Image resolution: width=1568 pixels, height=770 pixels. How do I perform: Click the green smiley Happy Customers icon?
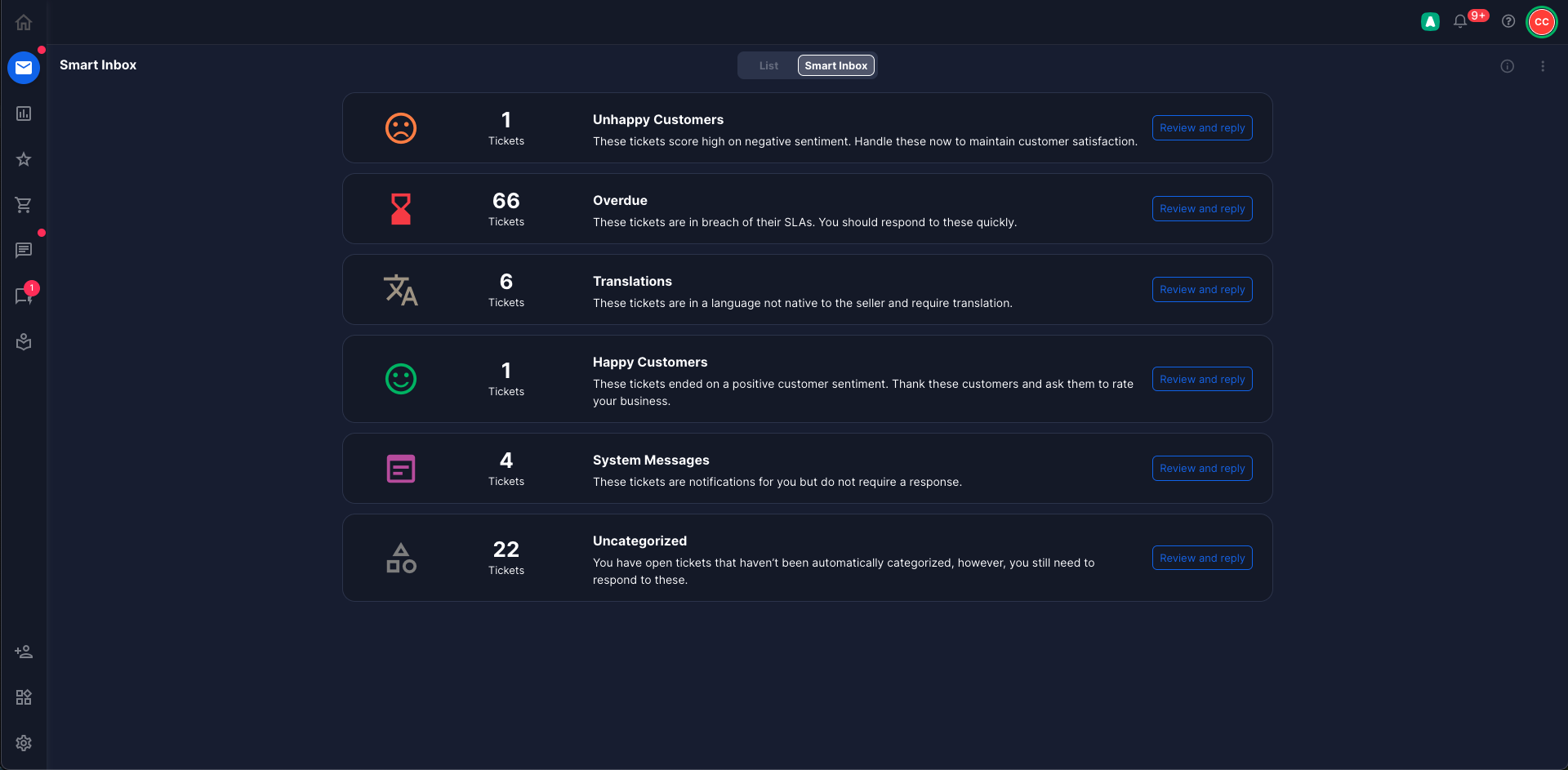[401, 379]
